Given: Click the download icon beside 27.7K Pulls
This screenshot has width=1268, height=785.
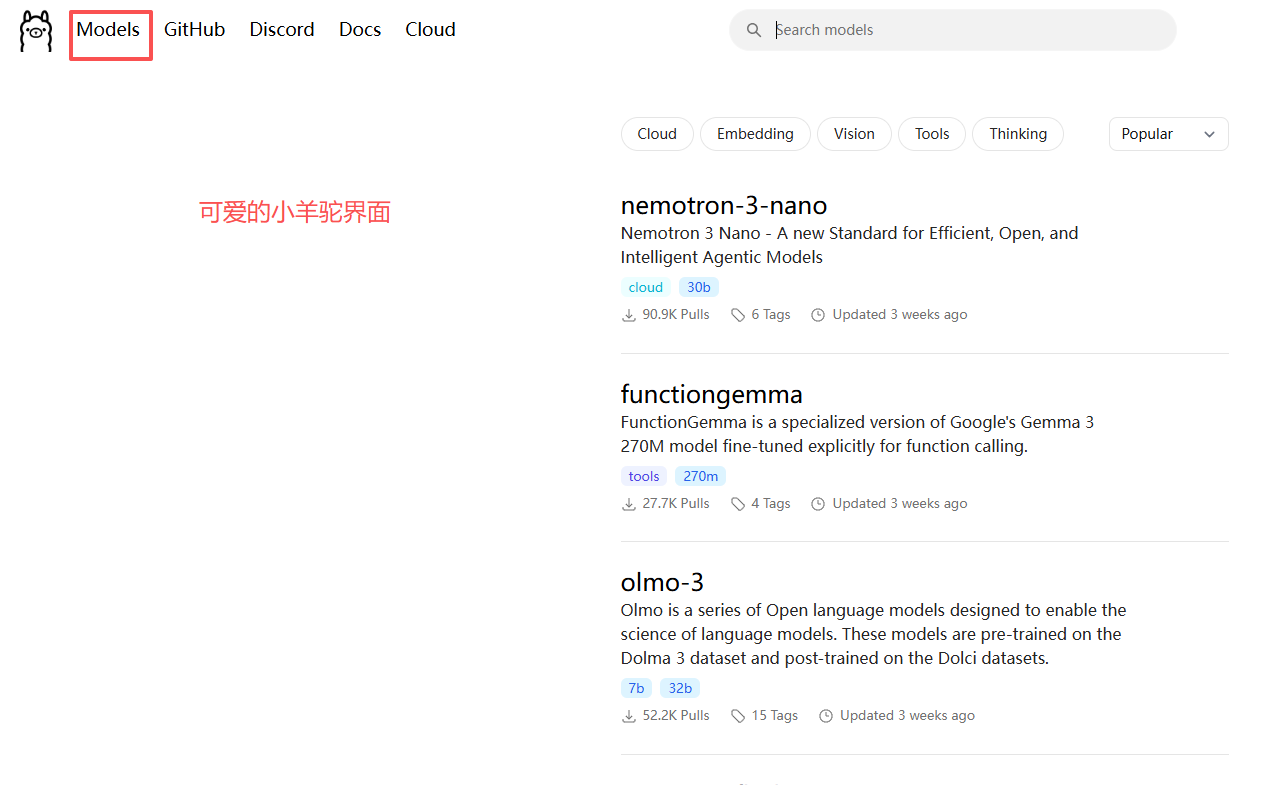Looking at the screenshot, I should click(x=629, y=504).
